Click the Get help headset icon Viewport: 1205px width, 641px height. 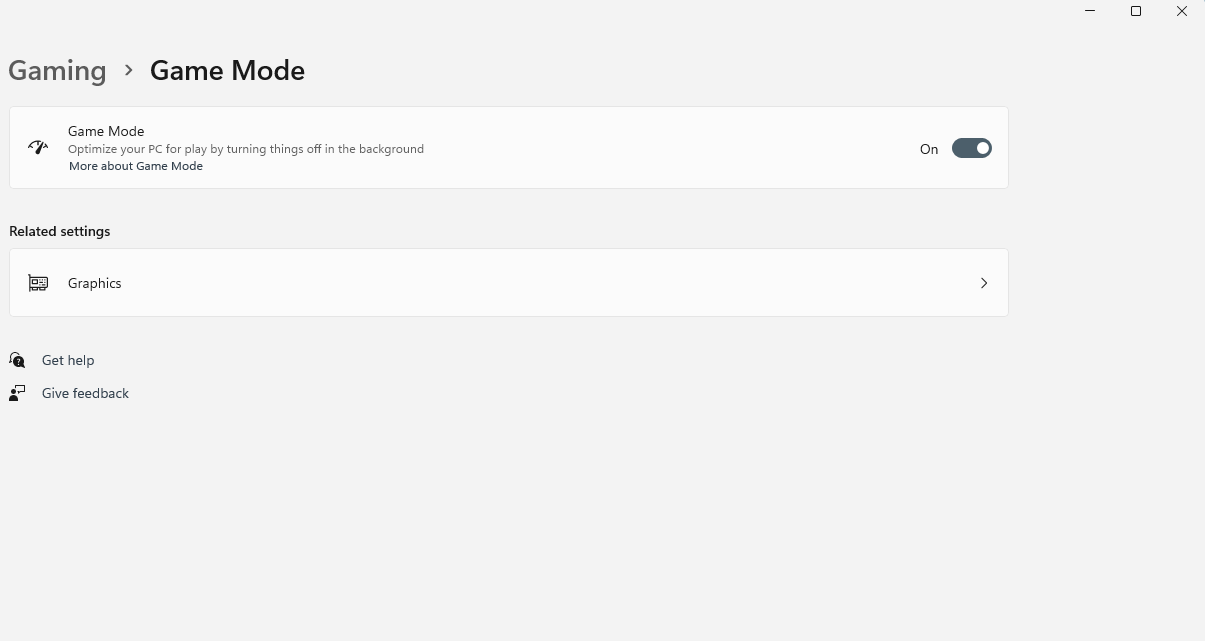[x=17, y=360]
